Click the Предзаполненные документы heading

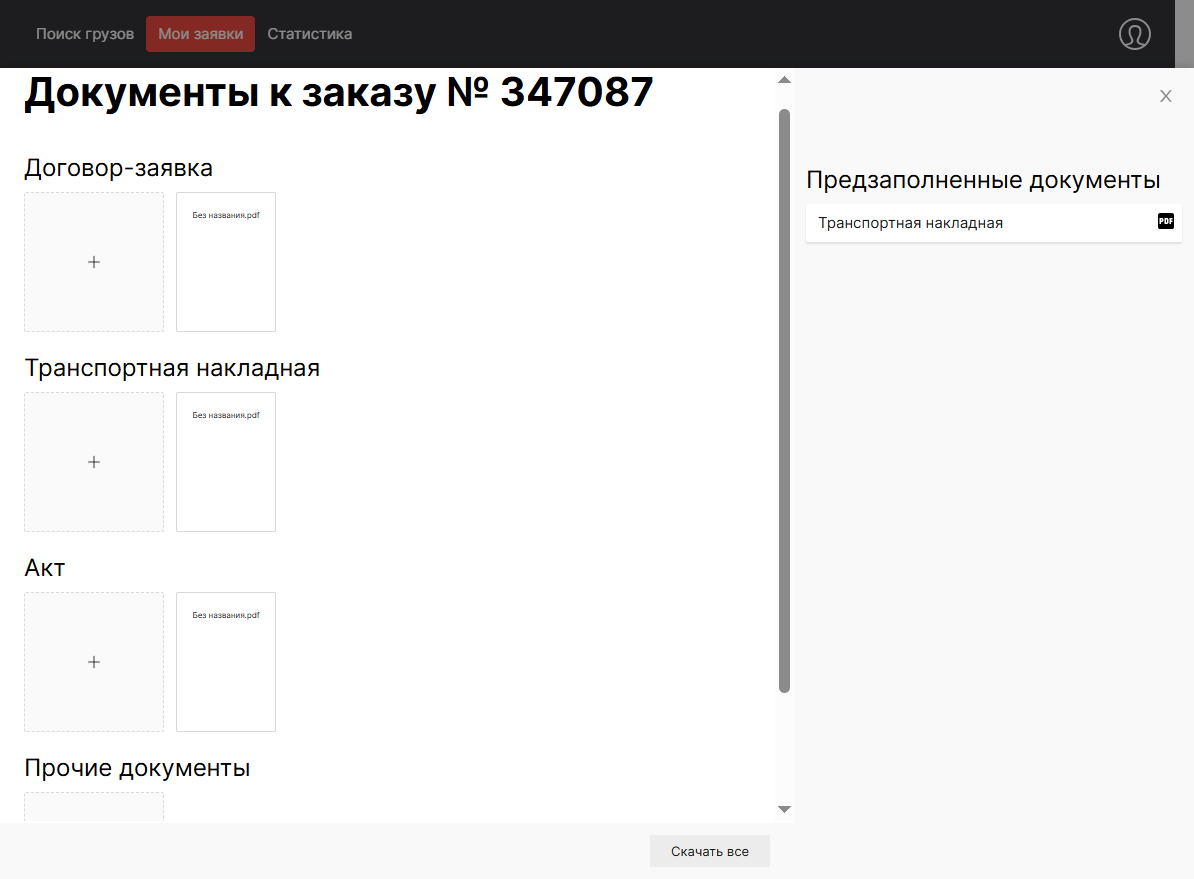coord(983,180)
